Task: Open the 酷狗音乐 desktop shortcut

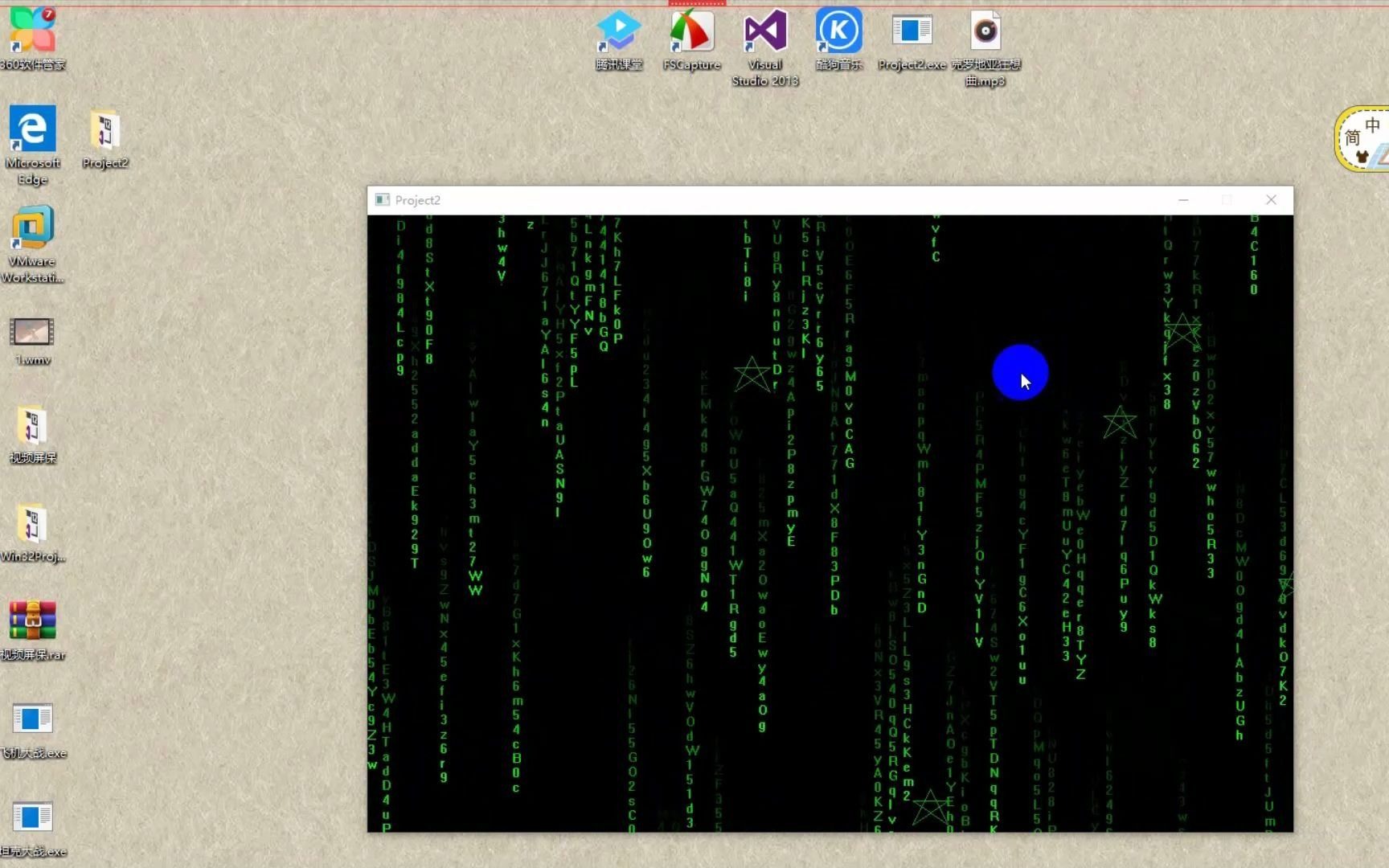Action: pyautogui.click(x=839, y=39)
